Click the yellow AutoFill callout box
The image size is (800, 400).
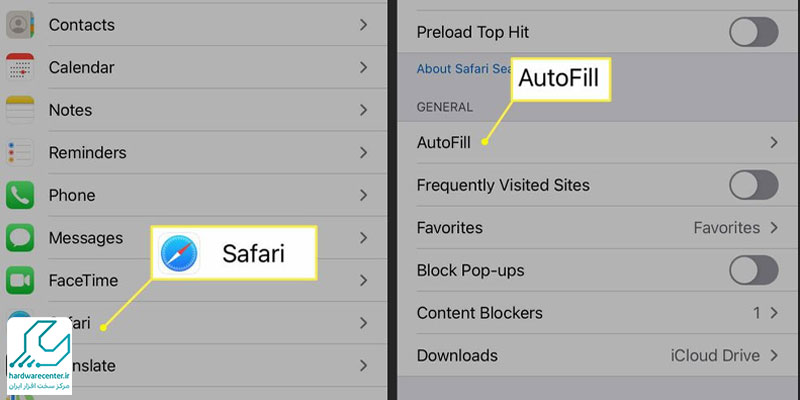tap(560, 79)
